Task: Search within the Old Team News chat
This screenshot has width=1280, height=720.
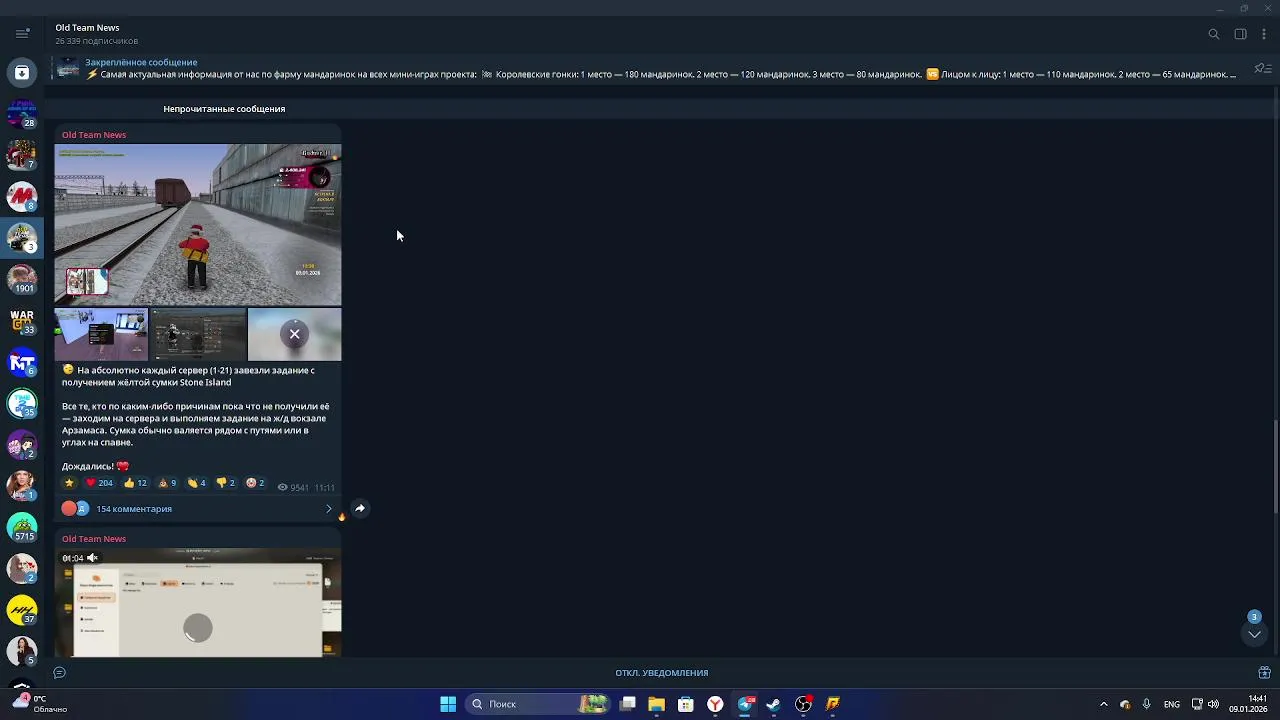Action: point(1214,34)
